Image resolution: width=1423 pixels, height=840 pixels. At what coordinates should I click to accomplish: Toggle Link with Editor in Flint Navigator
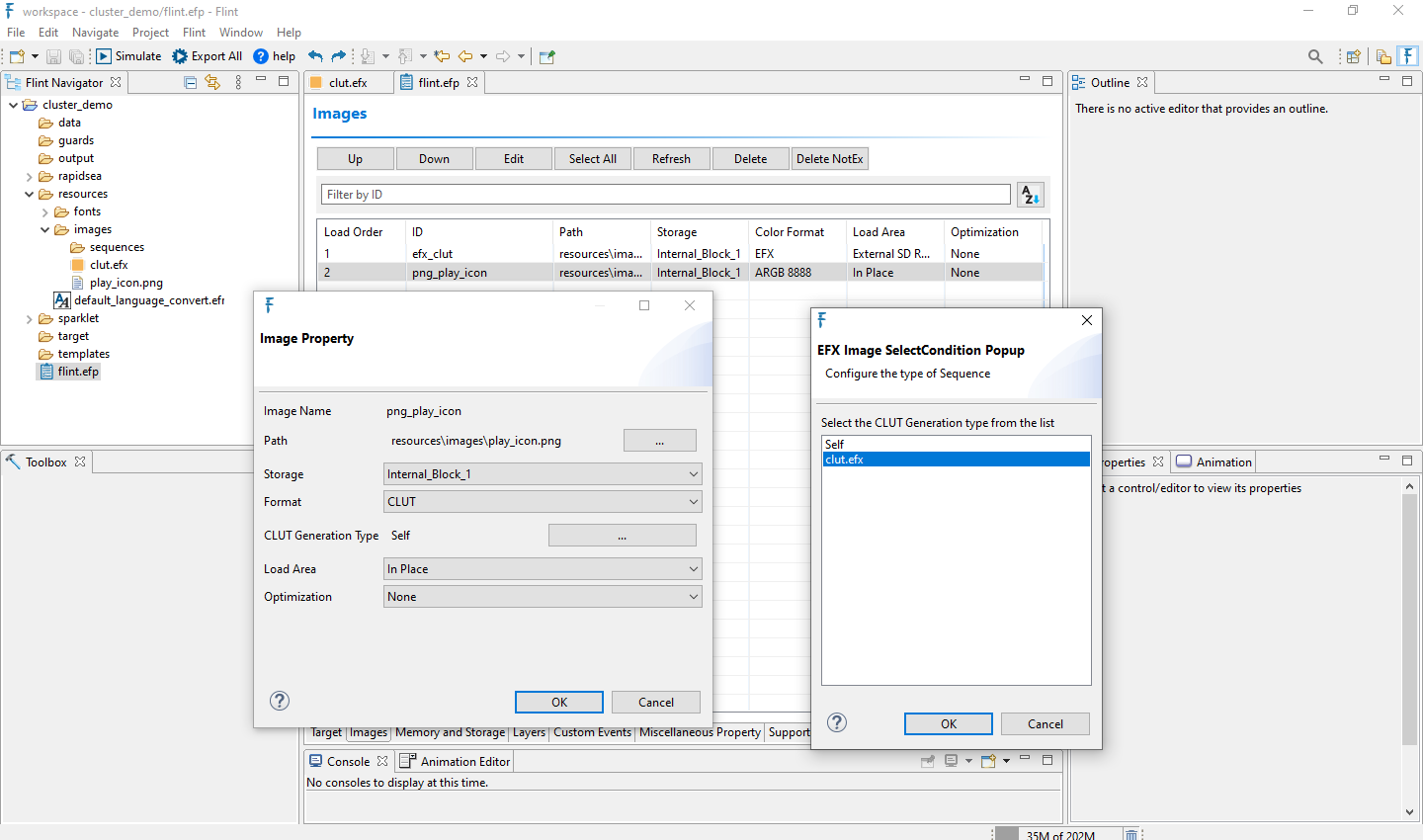pyautogui.click(x=212, y=83)
